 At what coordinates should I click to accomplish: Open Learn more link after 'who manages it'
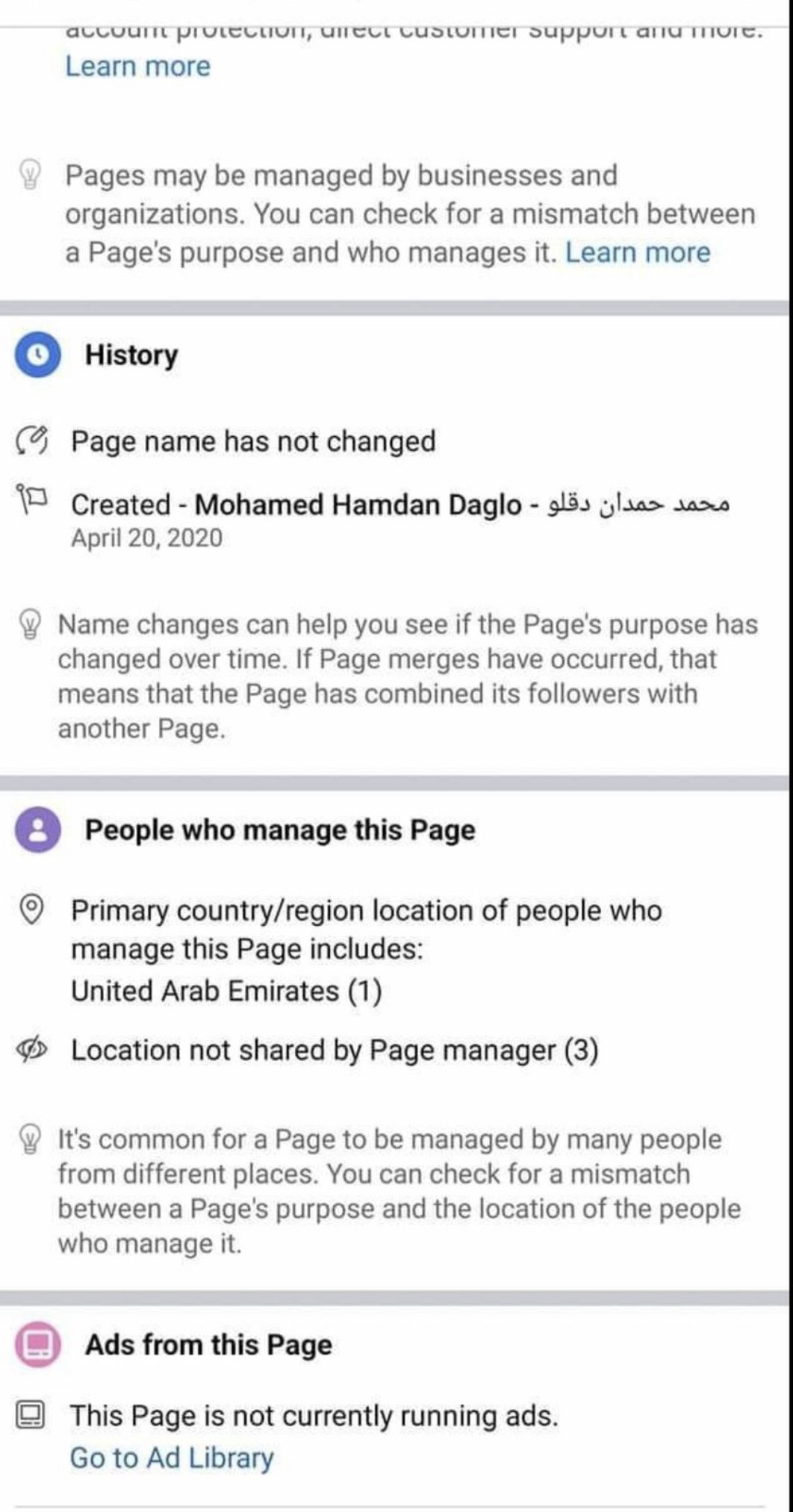click(637, 252)
